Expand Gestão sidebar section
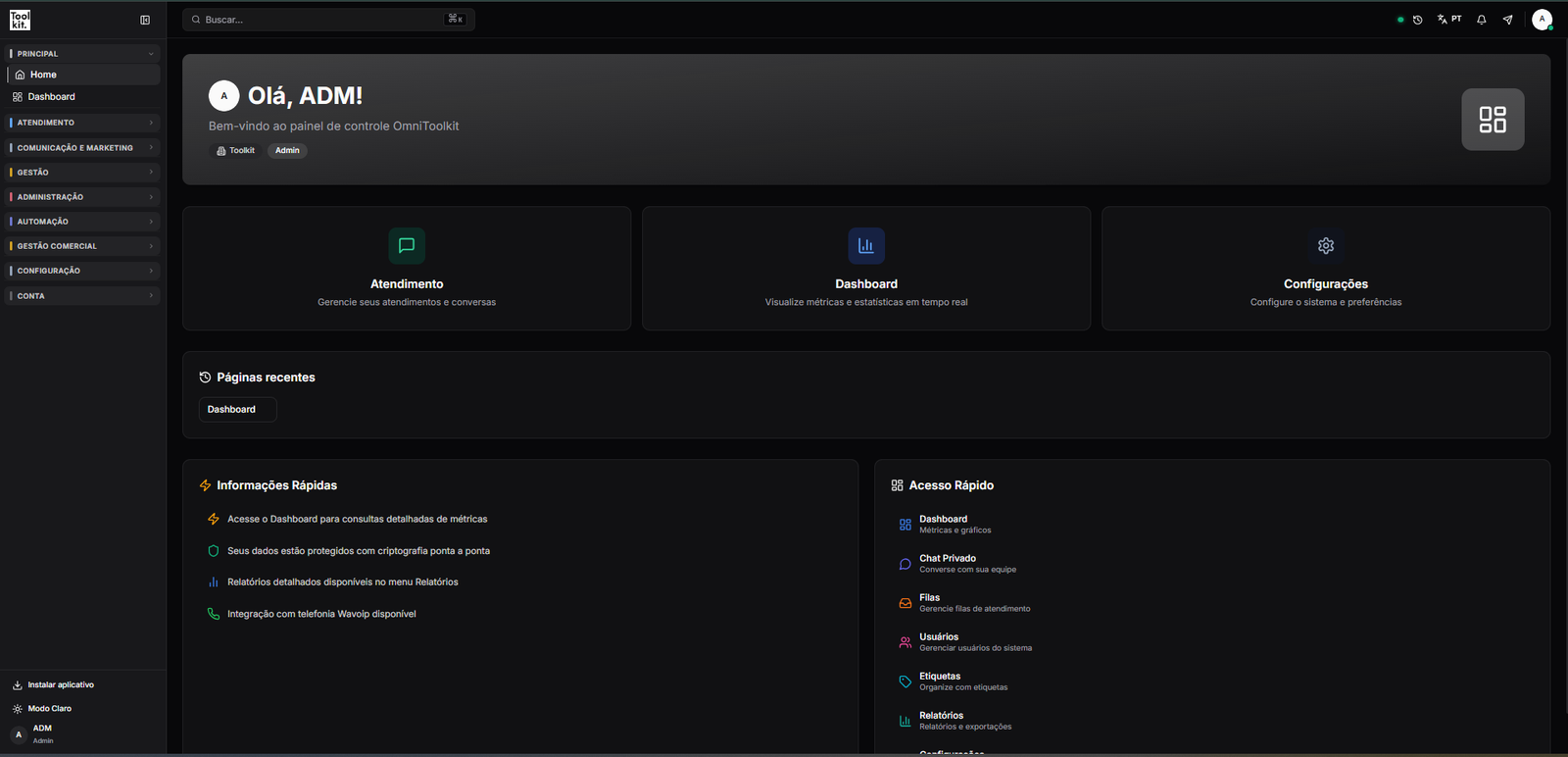 point(82,172)
